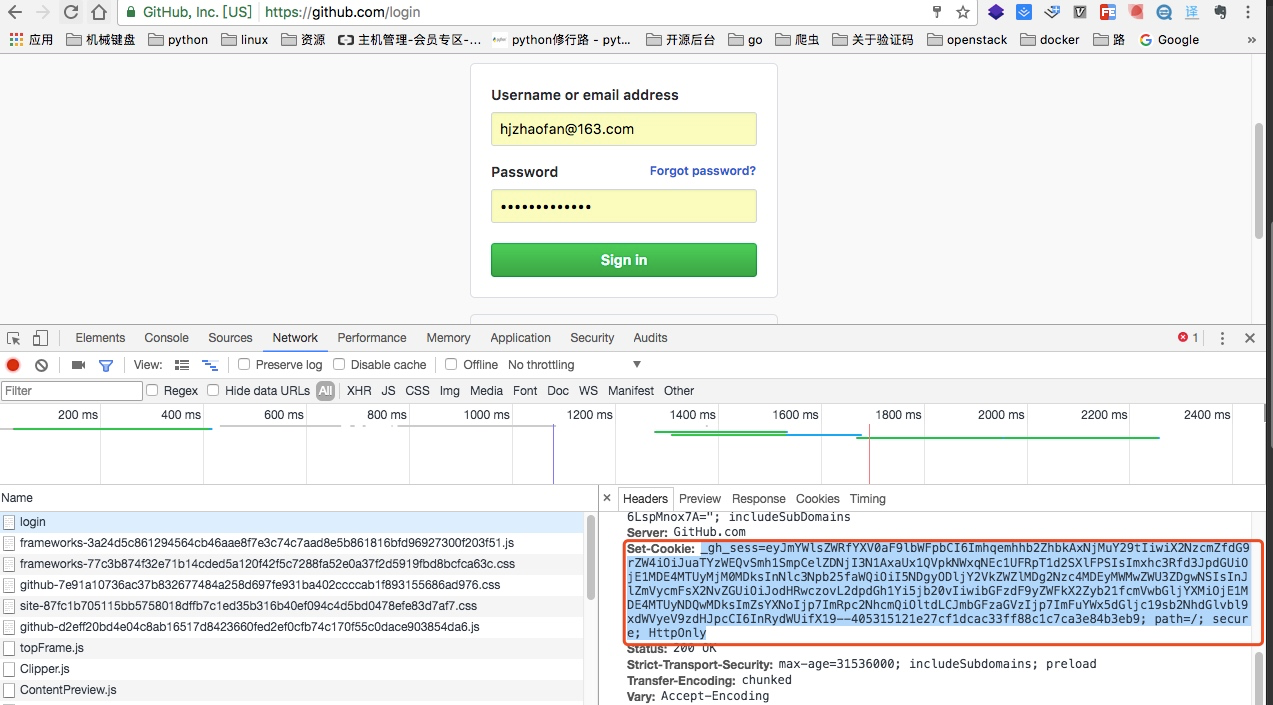1273x705 pixels.
Task: Focus the Password input field
Action: (624, 206)
